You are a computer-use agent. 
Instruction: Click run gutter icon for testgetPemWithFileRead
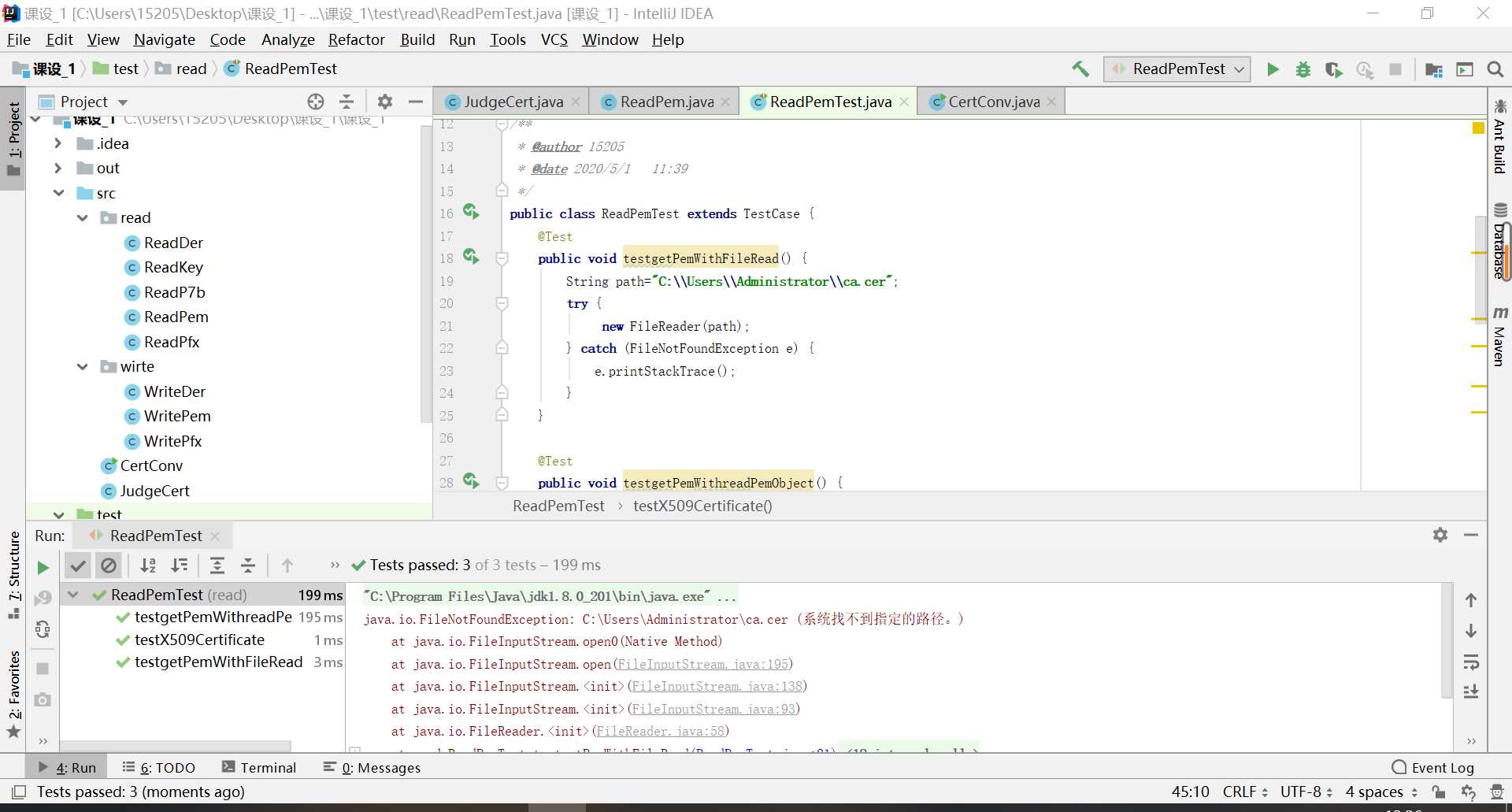(471, 257)
